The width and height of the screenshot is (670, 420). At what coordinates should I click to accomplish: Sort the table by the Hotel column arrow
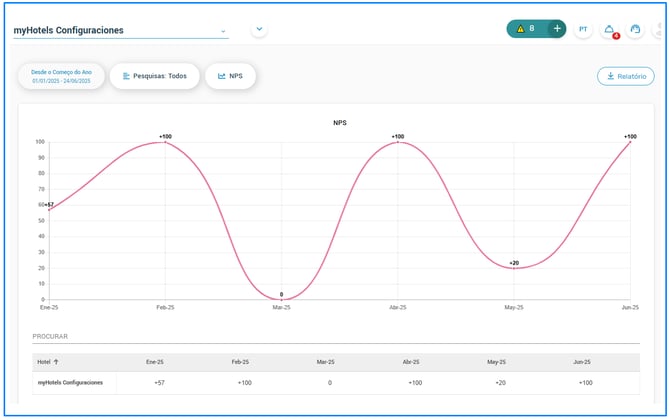coord(56,362)
